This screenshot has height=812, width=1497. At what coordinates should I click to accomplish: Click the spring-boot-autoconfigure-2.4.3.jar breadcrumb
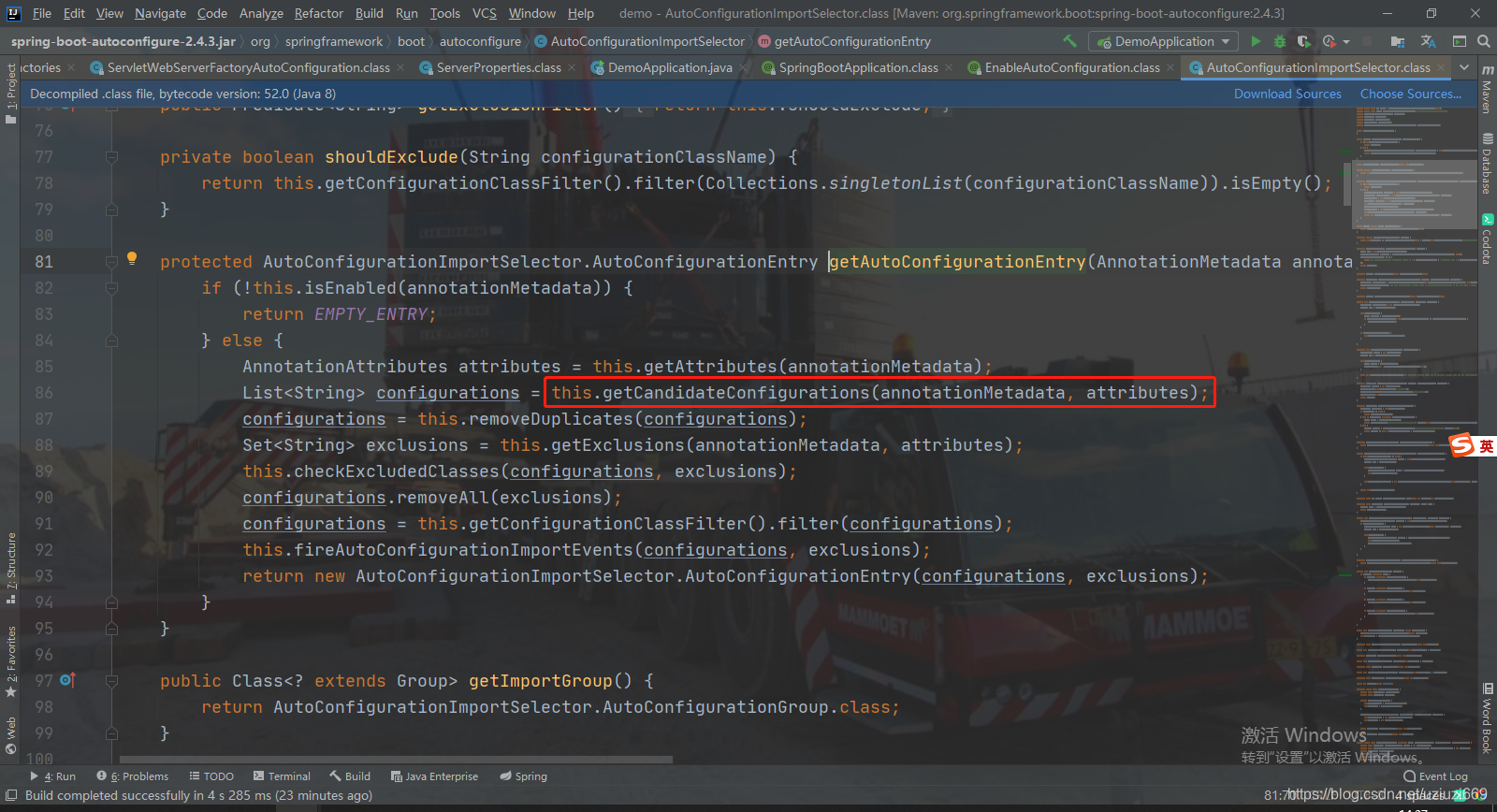coord(123,41)
